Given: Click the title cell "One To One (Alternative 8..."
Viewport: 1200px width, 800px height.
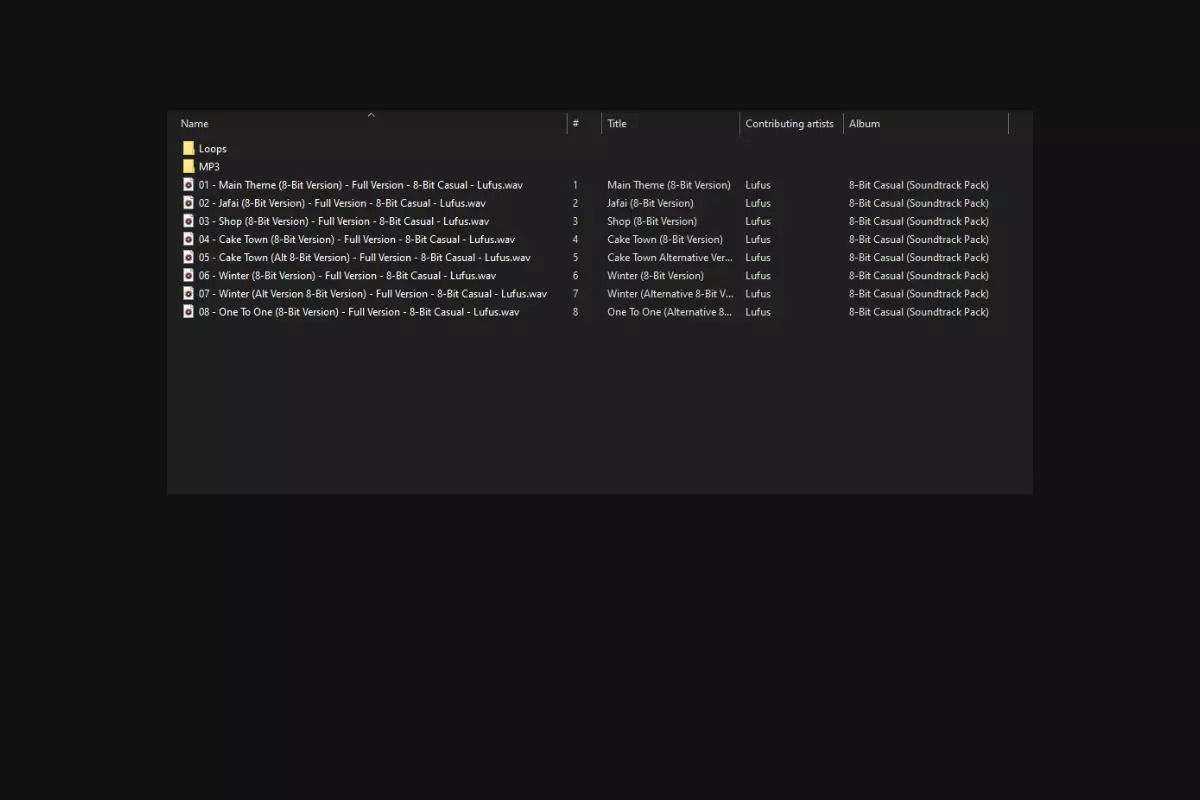Looking at the screenshot, I should tap(670, 311).
